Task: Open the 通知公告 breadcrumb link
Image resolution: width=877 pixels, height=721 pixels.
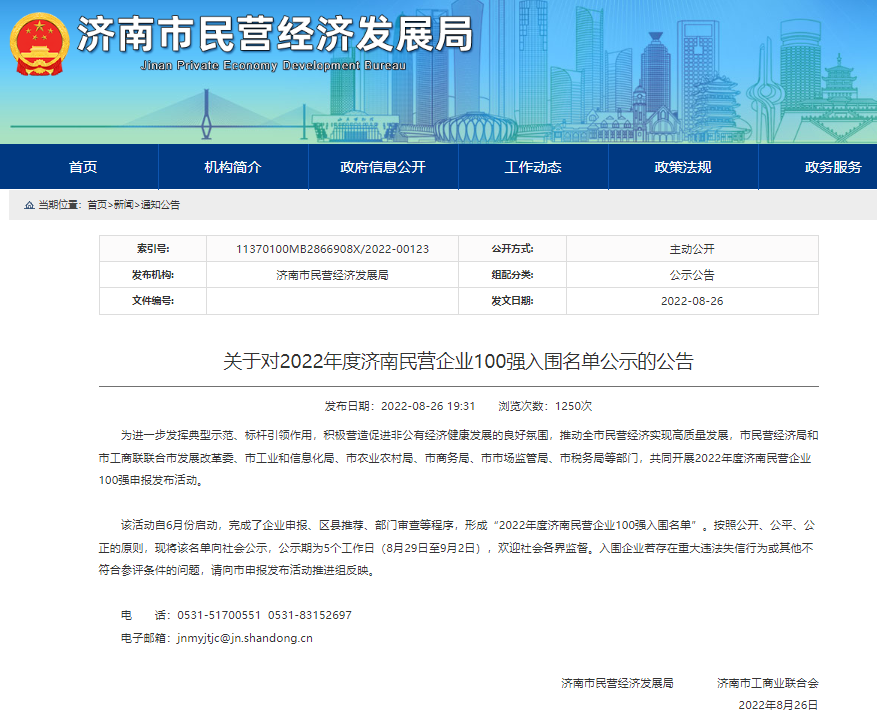Action: pyautogui.click(x=160, y=205)
